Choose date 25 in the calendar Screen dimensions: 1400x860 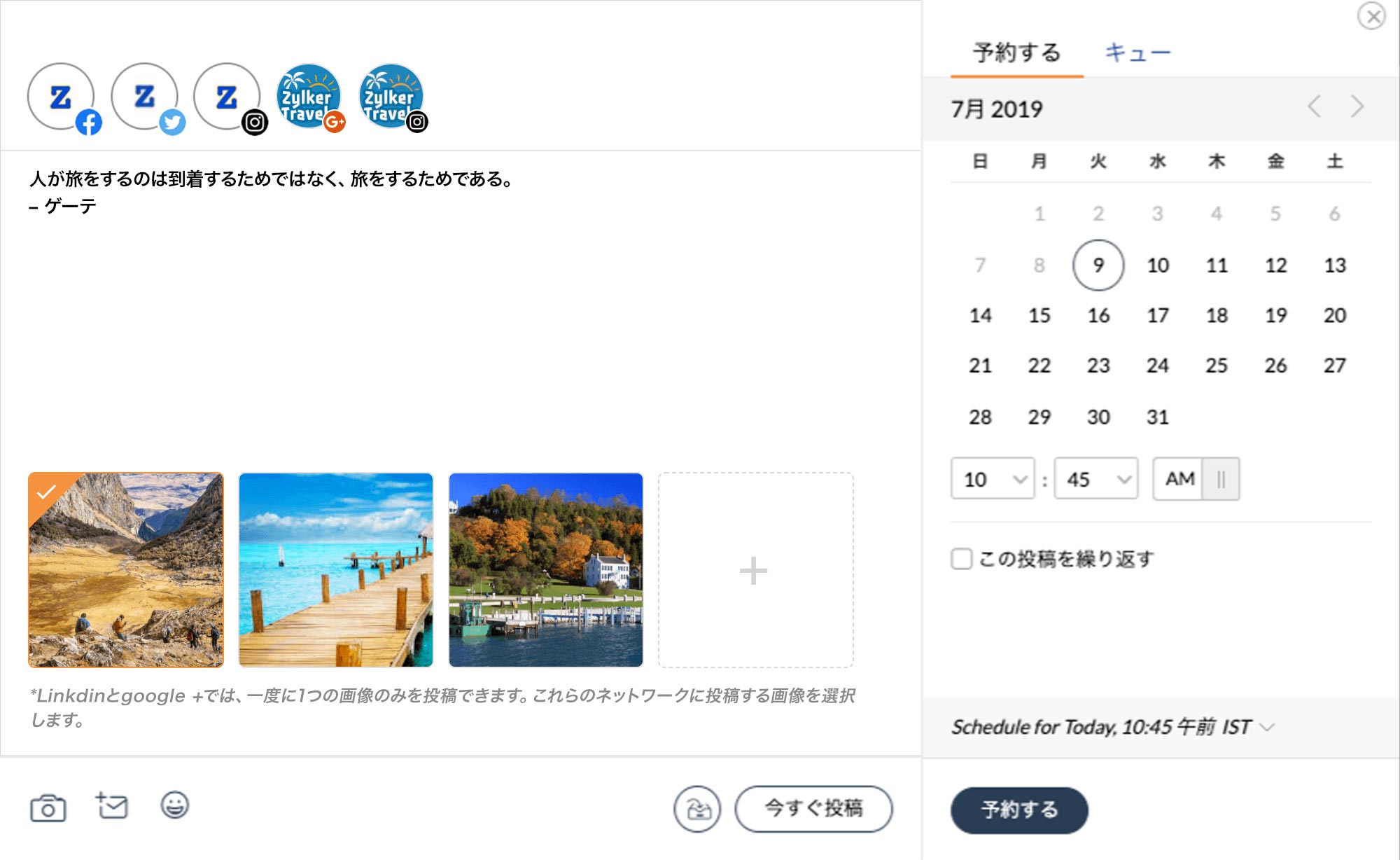coord(1217,366)
